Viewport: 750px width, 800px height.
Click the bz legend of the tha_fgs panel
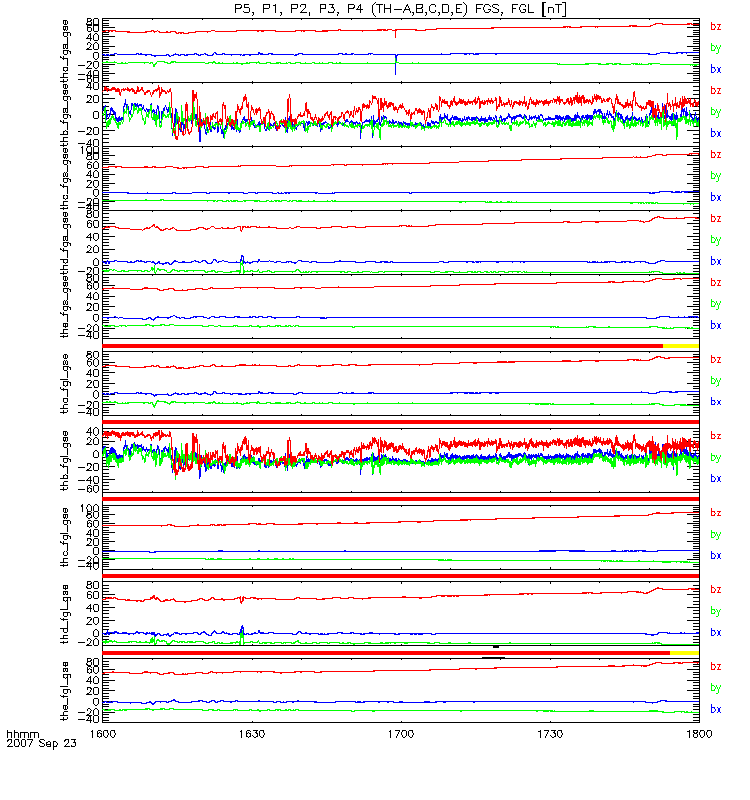pos(716,27)
